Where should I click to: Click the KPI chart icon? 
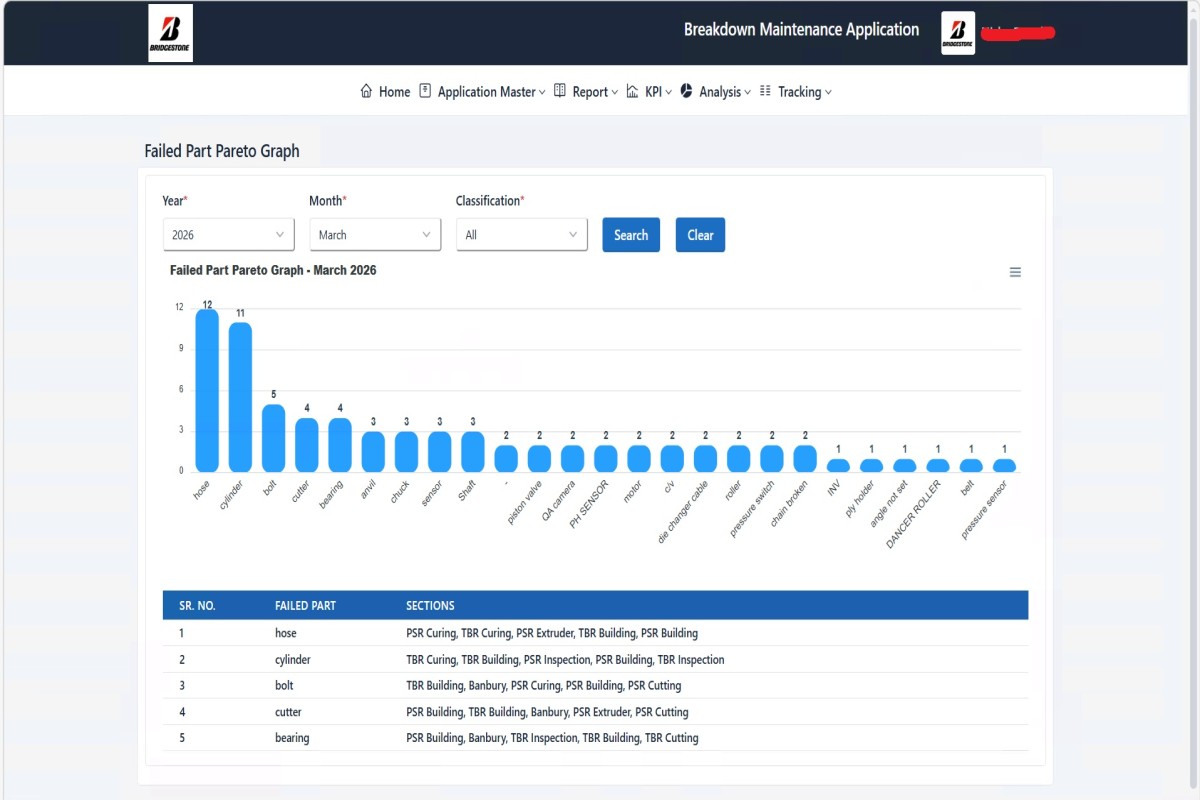tap(632, 91)
